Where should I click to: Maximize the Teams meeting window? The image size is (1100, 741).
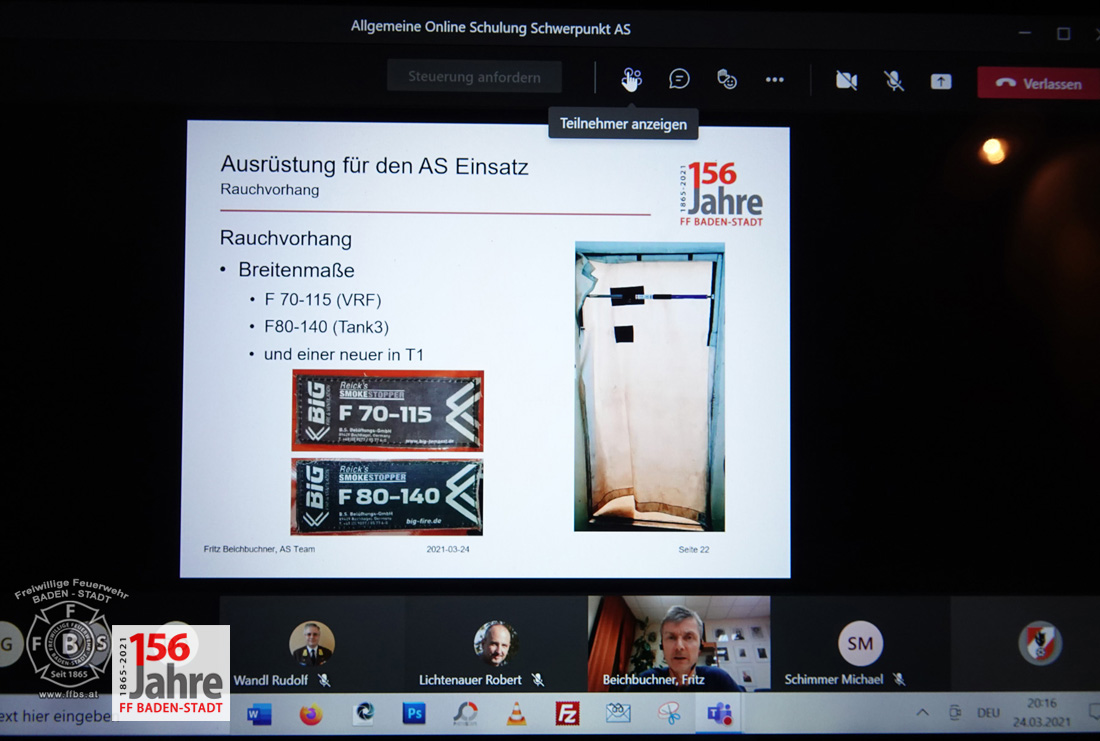[1064, 34]
